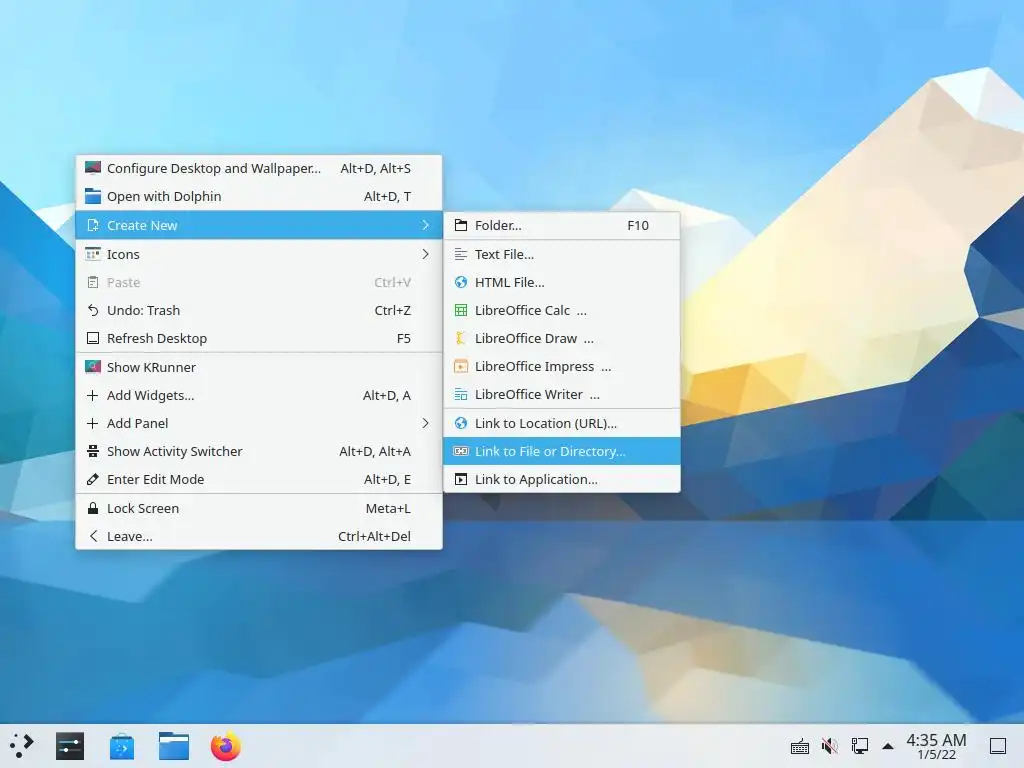Open Dolphin file manager in taskbar
Screen dimensions: 1024x768
(x=174, y=746)
